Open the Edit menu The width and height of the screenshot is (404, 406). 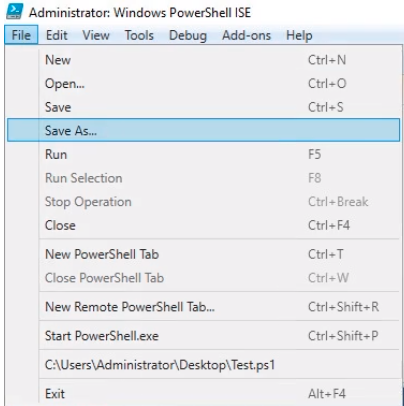tap(57, 35)
